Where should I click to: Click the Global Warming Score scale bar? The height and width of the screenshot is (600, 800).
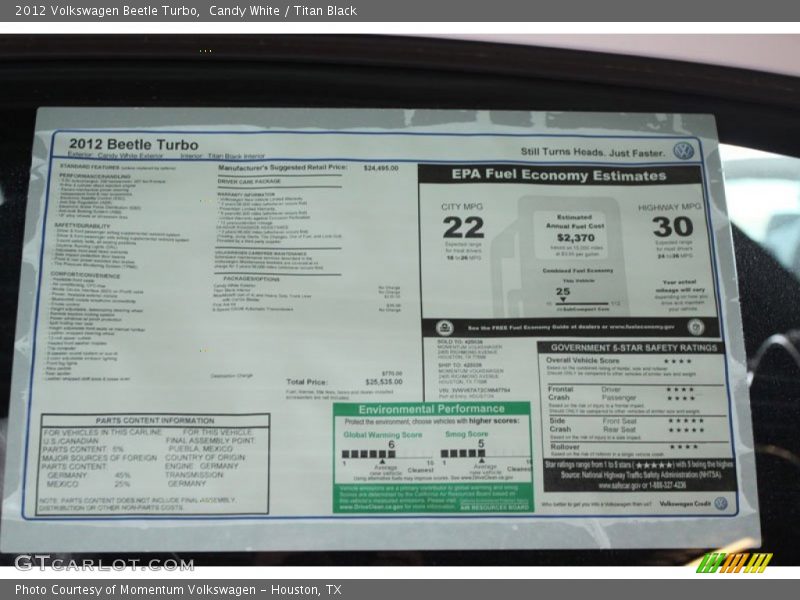376,453
